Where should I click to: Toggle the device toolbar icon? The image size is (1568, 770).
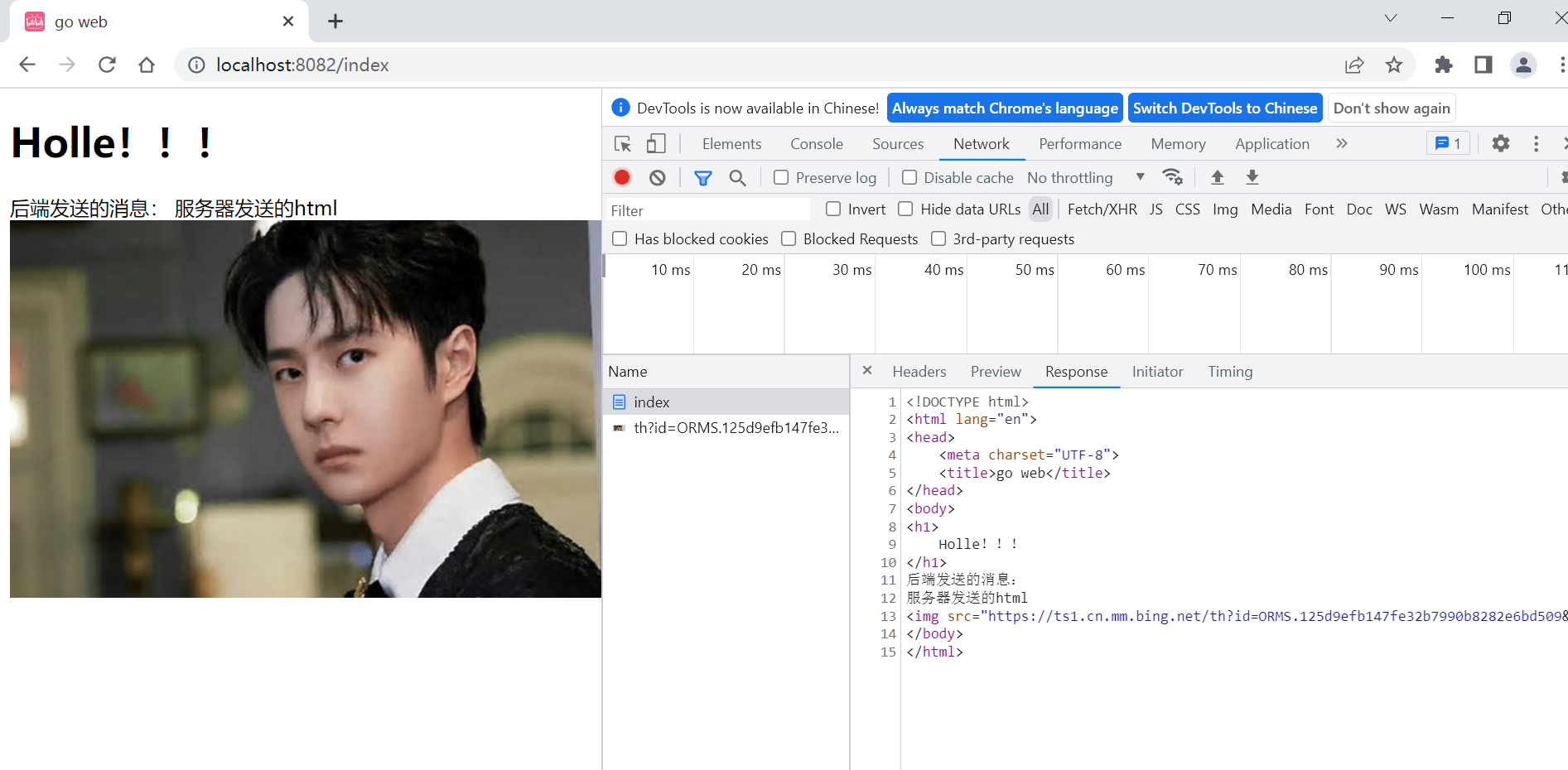click(656, 144)
